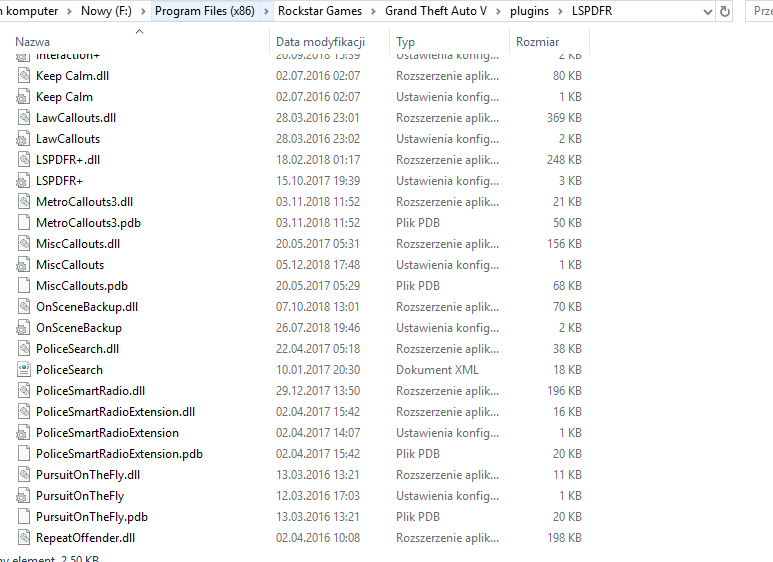Go to Nowy (F:) breadcrumb
This screenshot has width=773, height=562.
106,11
